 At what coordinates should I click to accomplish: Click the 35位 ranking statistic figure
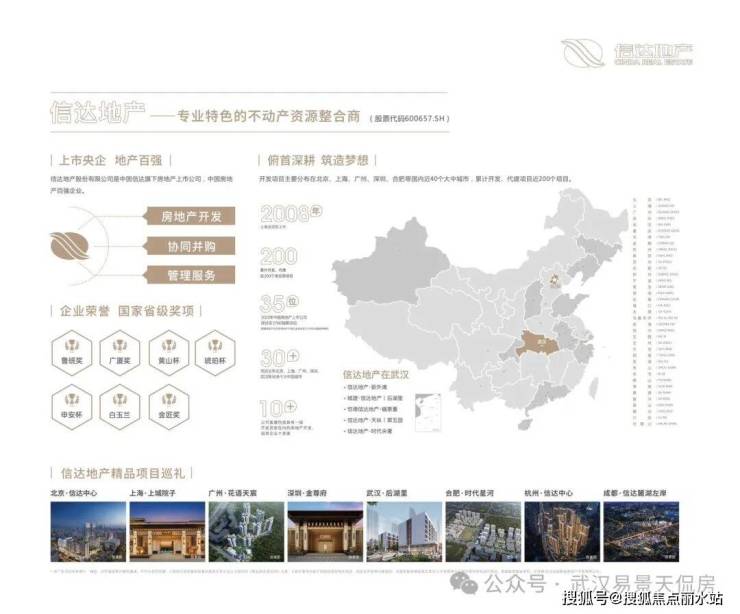pos(279,303)
